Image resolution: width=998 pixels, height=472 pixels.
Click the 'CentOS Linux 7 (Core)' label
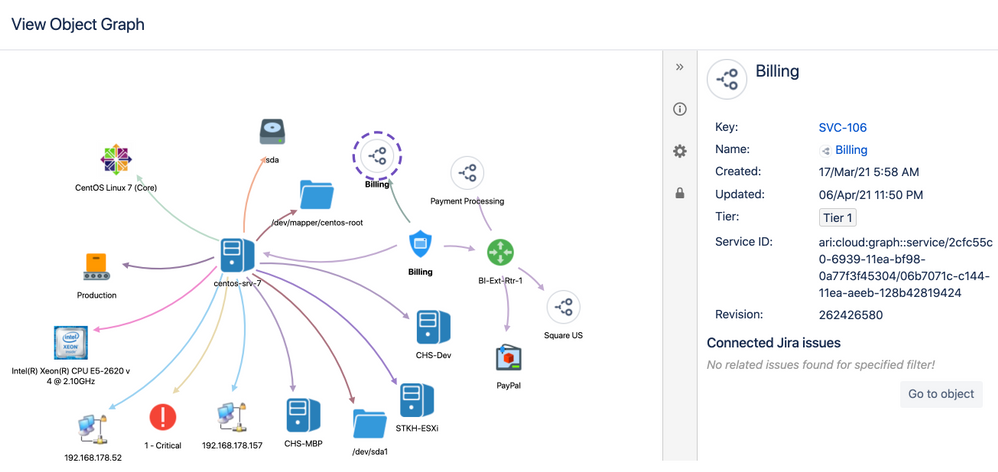click(116, 188)
